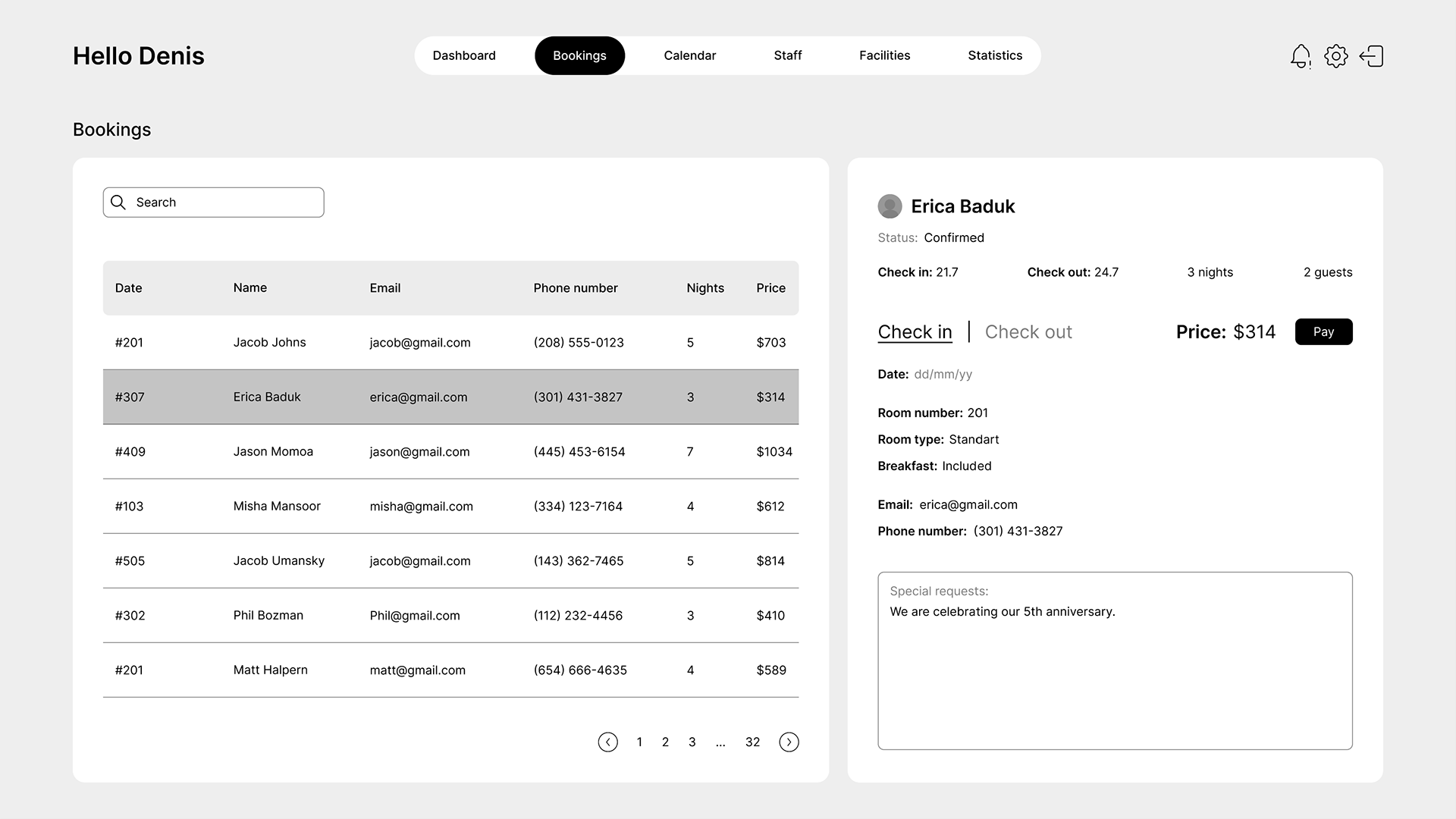Select the Check in section
Screen dimensions: 1456x819
point(915,332)
